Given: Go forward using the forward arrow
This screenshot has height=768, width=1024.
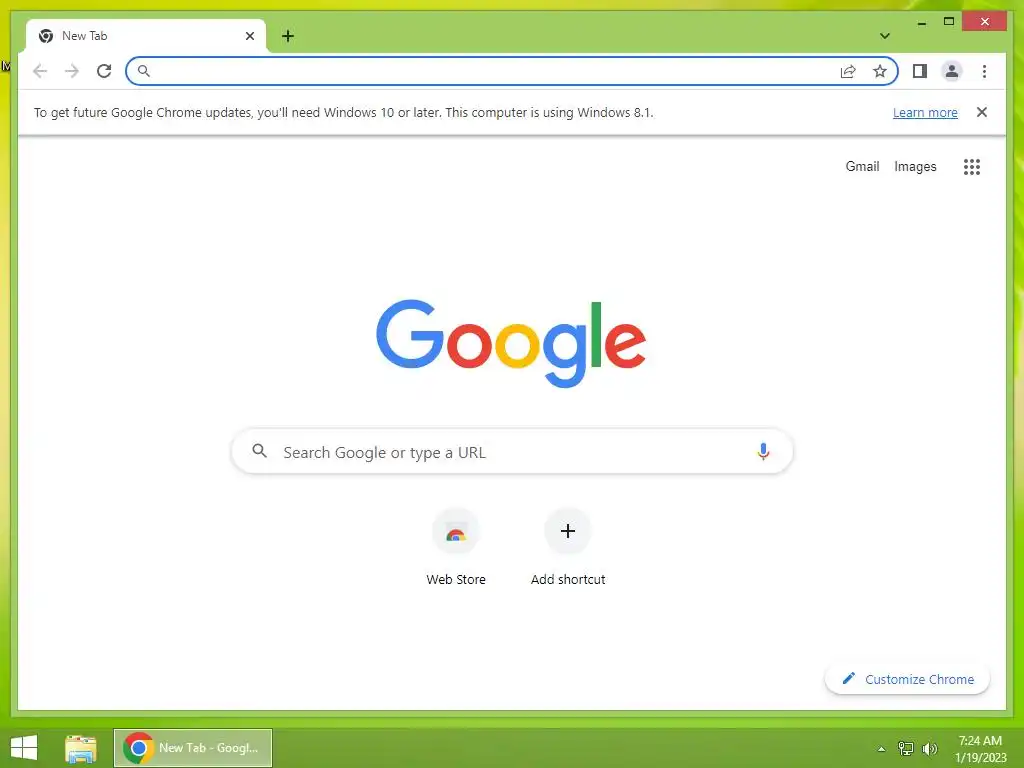Looking at the screenshot, I should 72,71.
